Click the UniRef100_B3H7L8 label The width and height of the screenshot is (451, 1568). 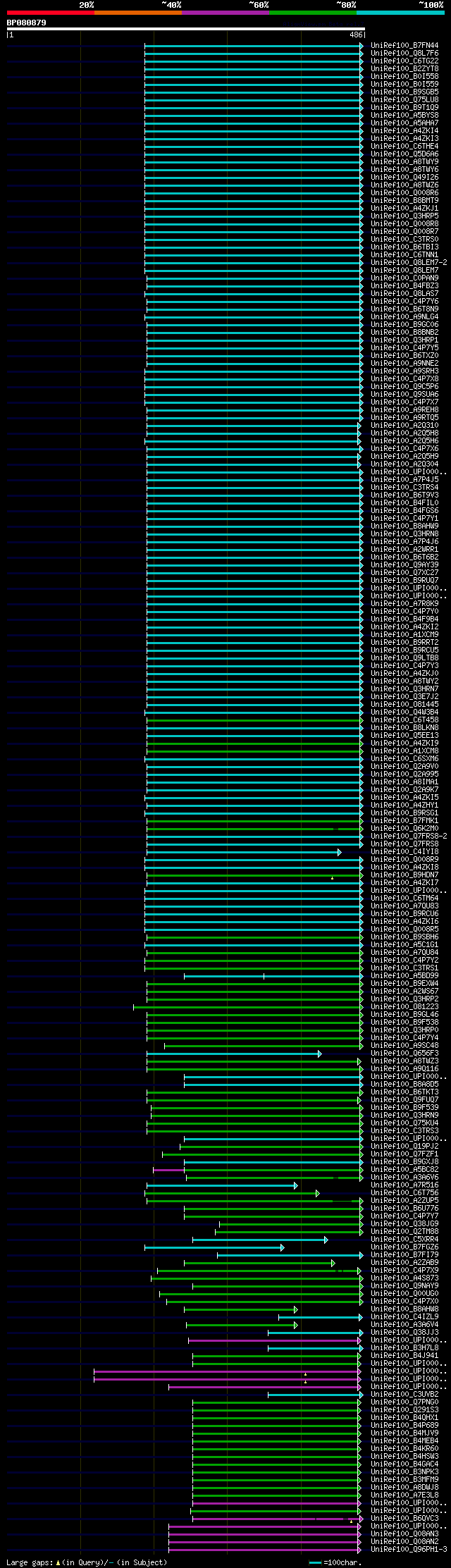tap(404, 1347)
